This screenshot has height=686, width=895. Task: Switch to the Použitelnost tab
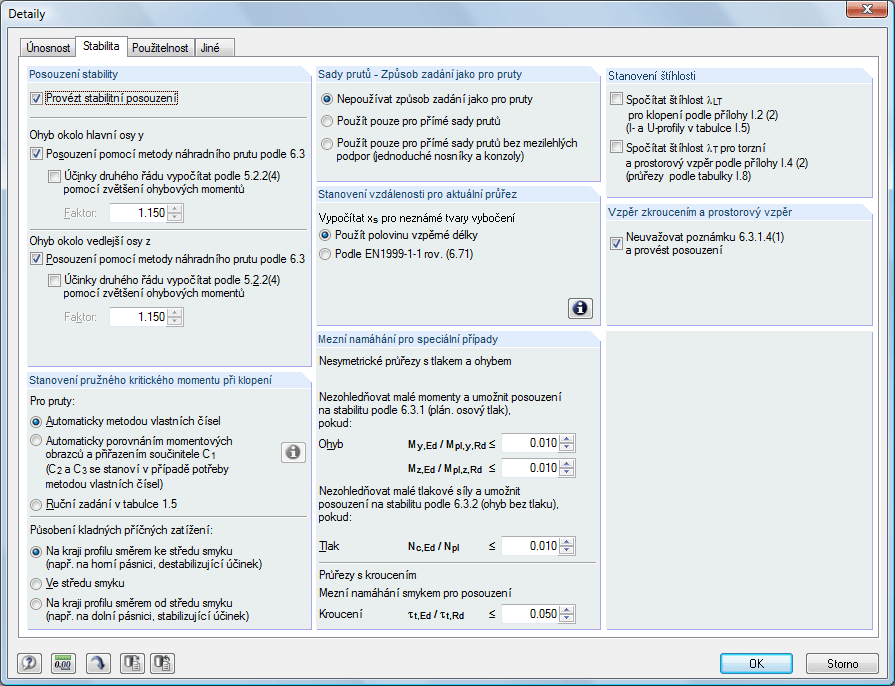point(160,48)
